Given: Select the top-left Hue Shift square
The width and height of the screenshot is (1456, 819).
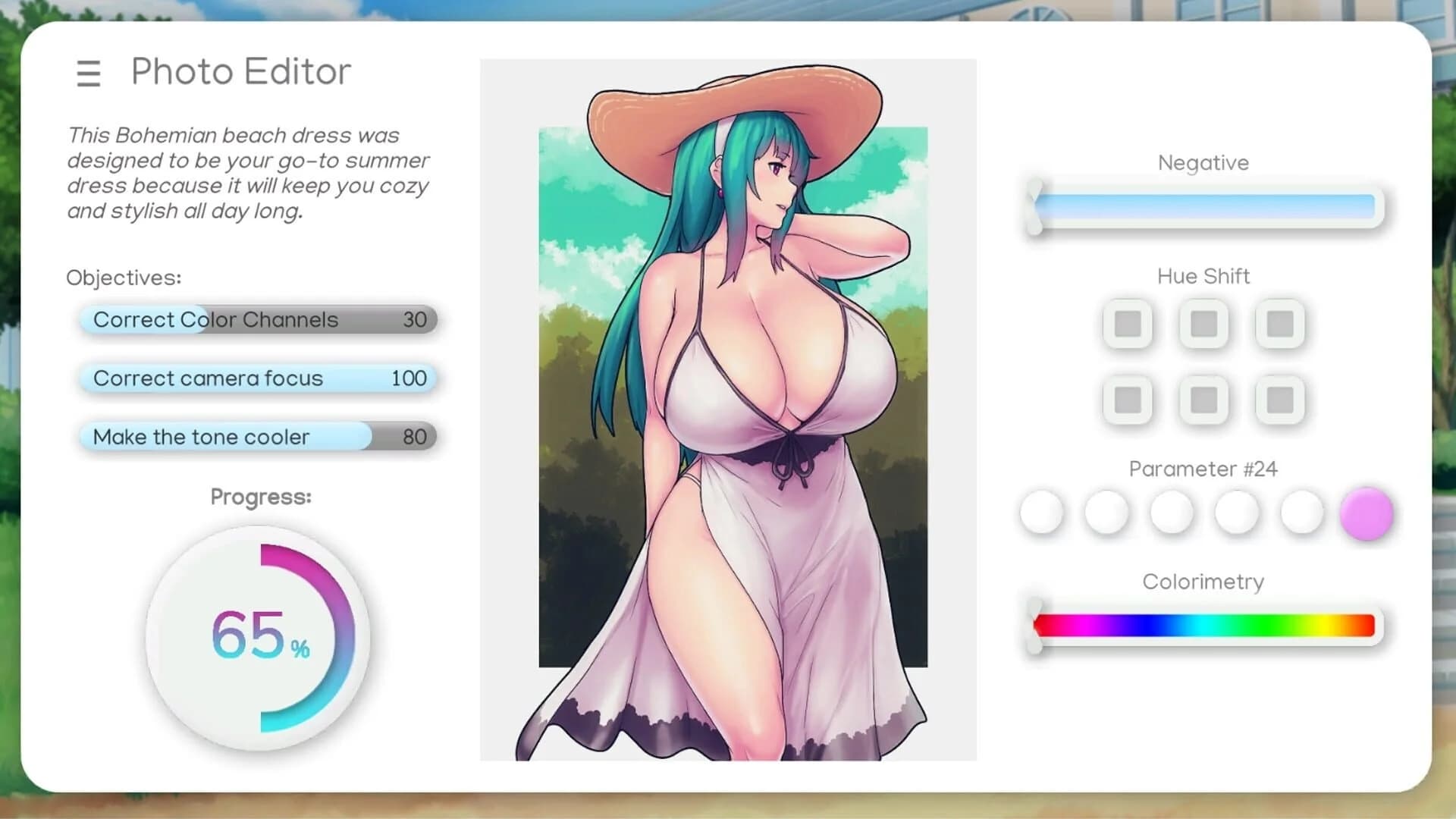Looking at the screenshot, I should (x=1127, y=324).
